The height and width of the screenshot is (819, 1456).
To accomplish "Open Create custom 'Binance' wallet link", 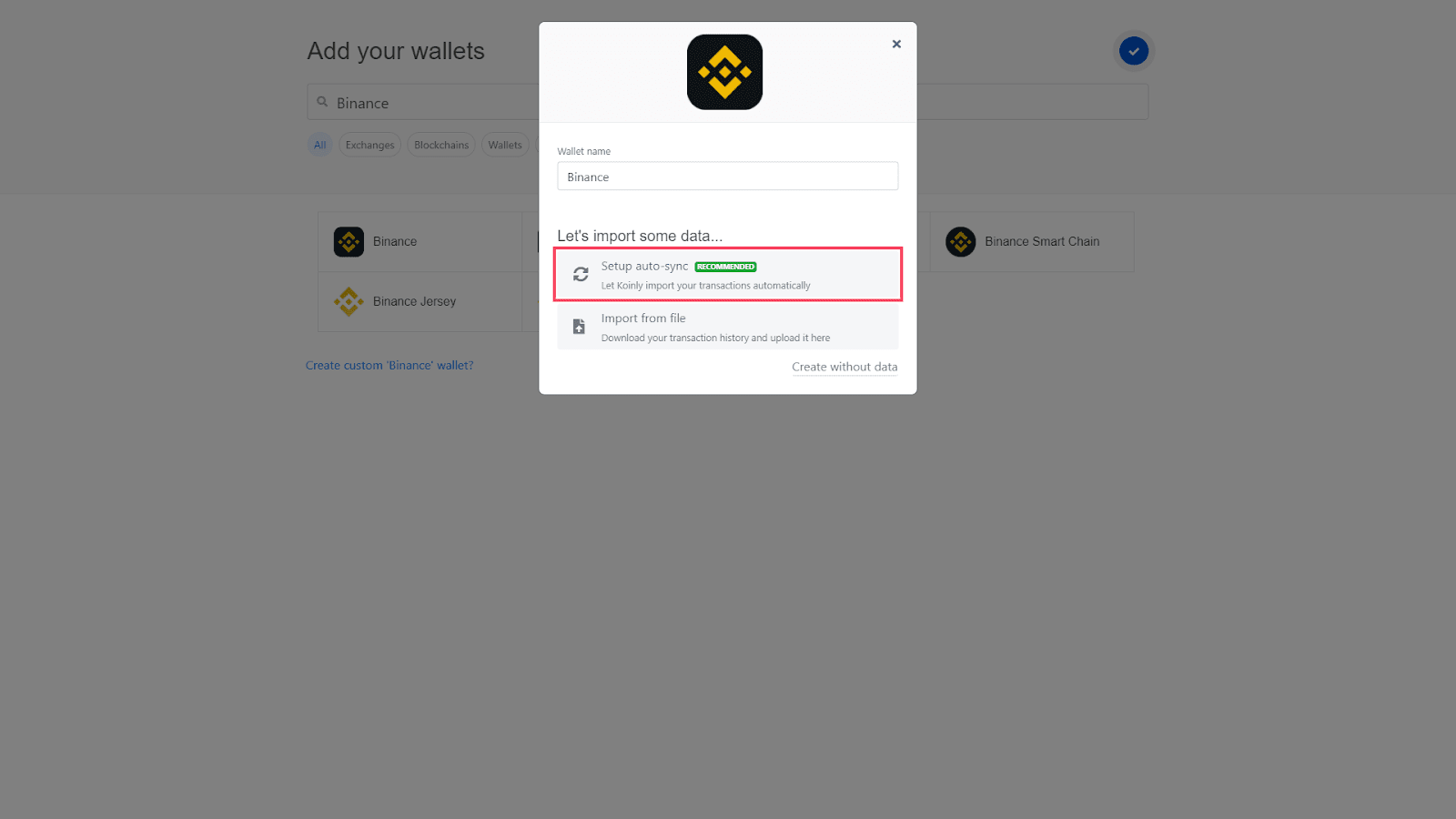I will pos(389,365).
